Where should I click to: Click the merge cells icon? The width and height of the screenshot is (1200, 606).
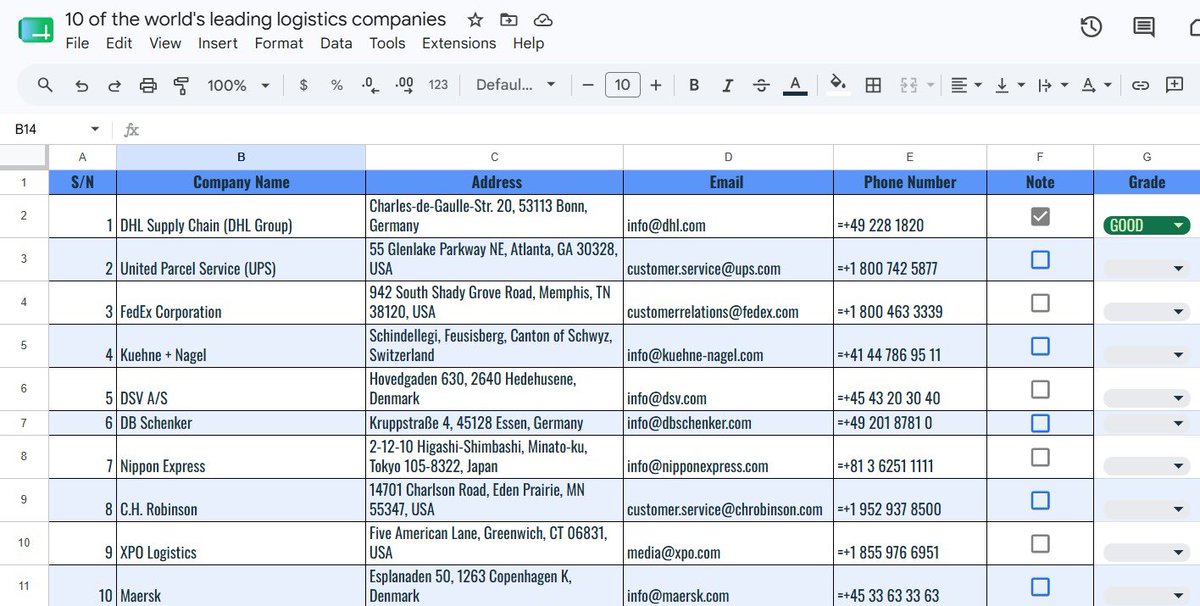[908, 85]
